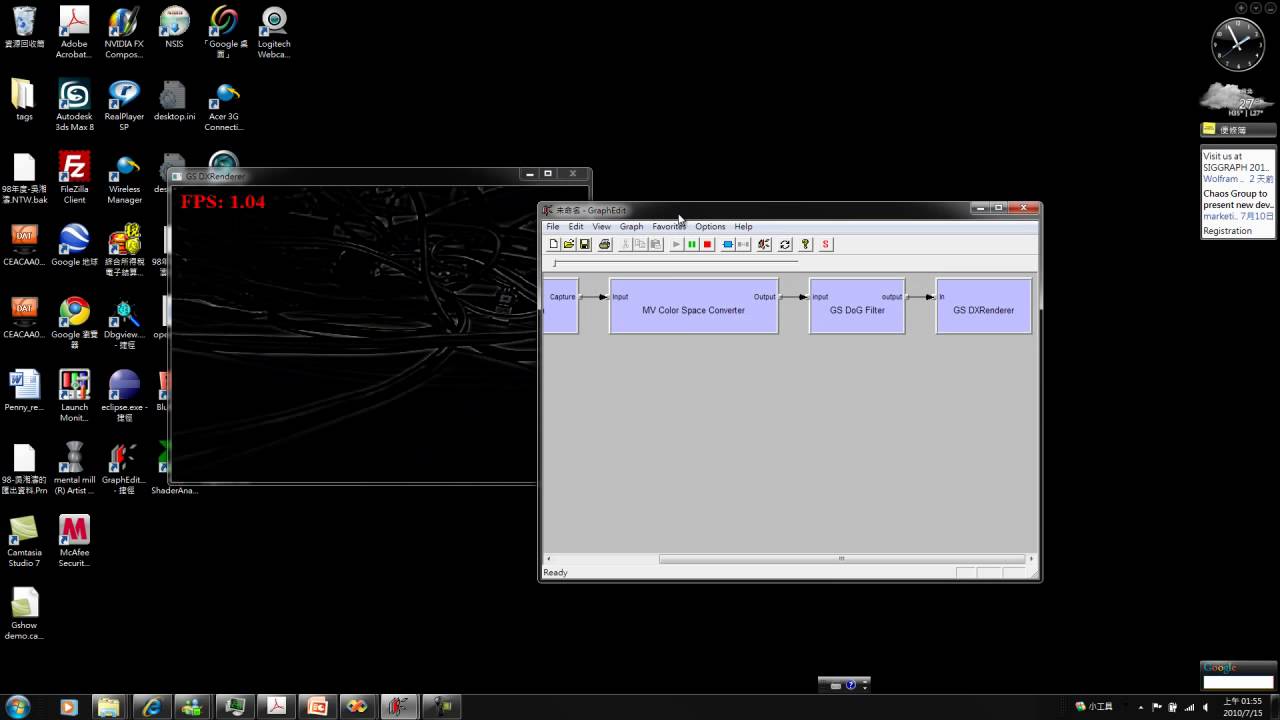Click the Refresh graph arrows icon
The image size is (1280, 720).
coord(785,244)
